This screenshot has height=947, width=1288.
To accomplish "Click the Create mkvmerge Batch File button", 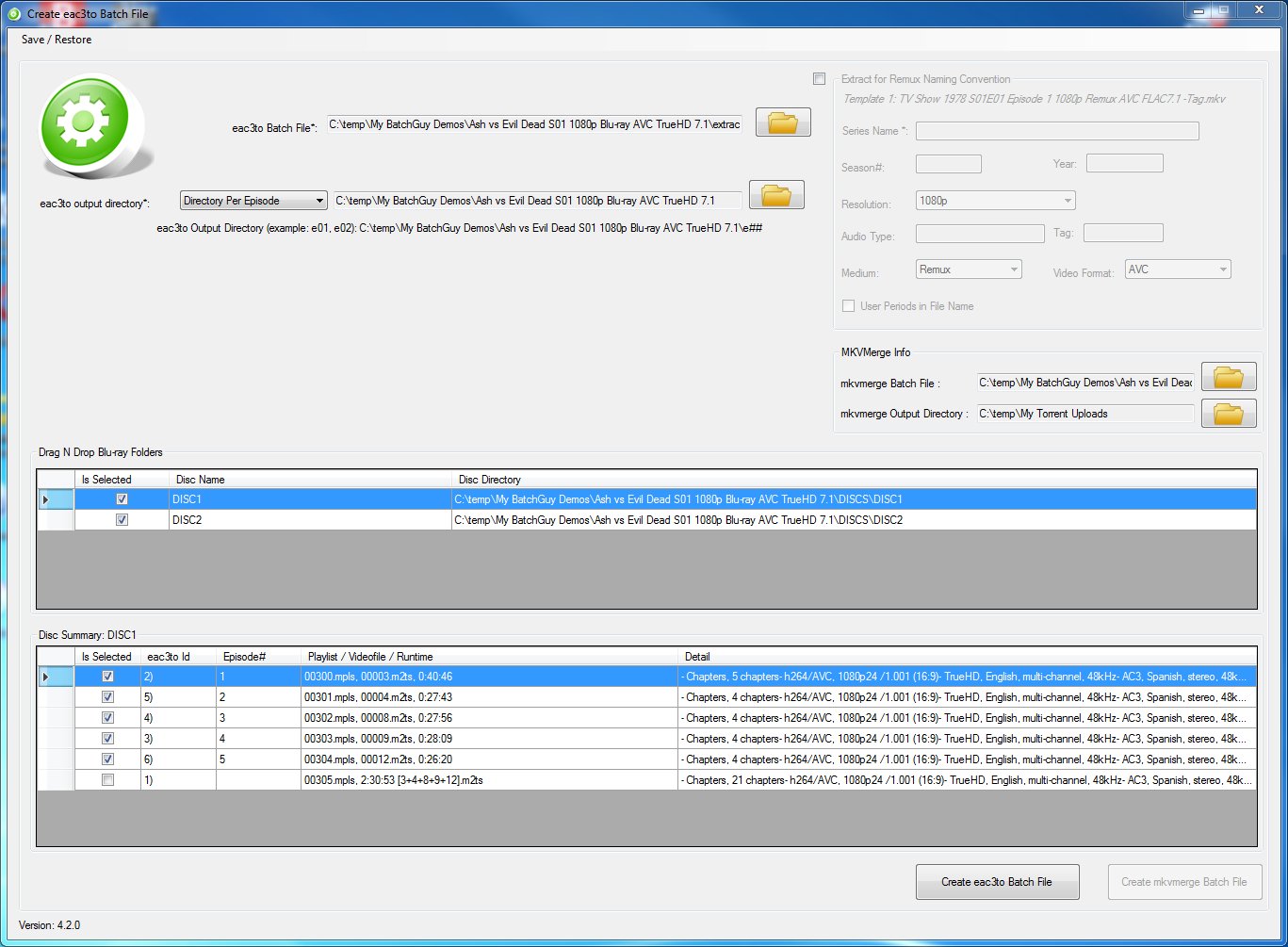I will (1184, 882).
